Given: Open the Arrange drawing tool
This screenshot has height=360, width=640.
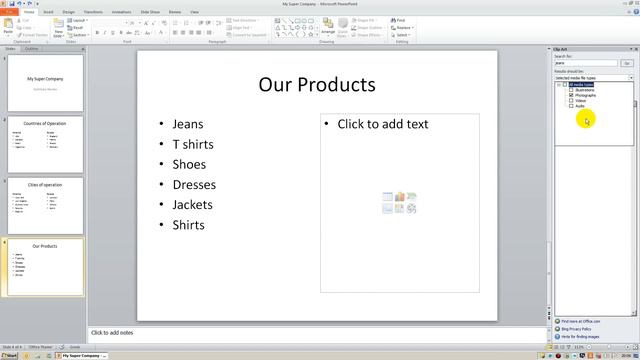Looking at the screenshot, I should point(328,26).
